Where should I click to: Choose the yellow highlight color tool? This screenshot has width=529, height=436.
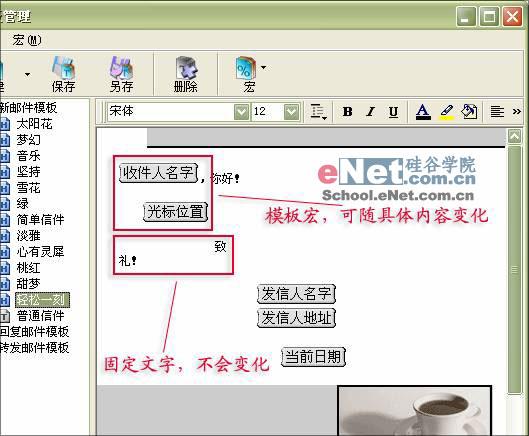(x=446, y=112)
